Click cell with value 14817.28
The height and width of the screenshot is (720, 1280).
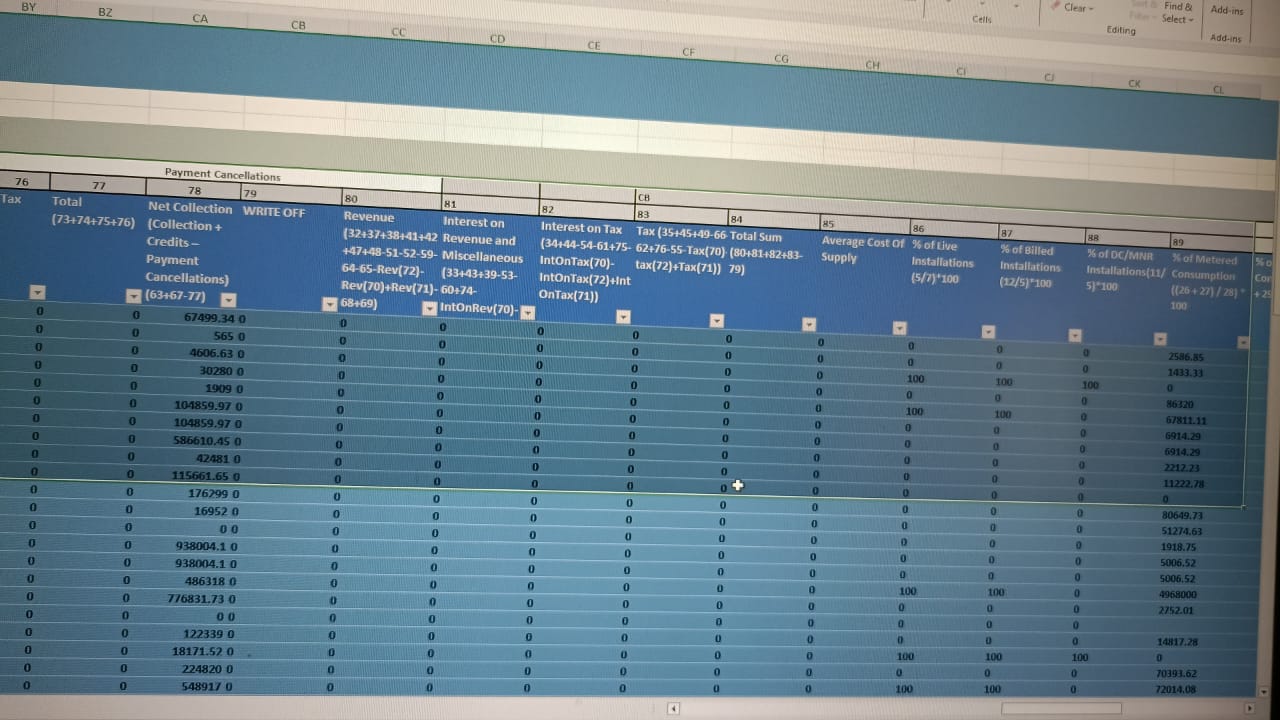1177,642
